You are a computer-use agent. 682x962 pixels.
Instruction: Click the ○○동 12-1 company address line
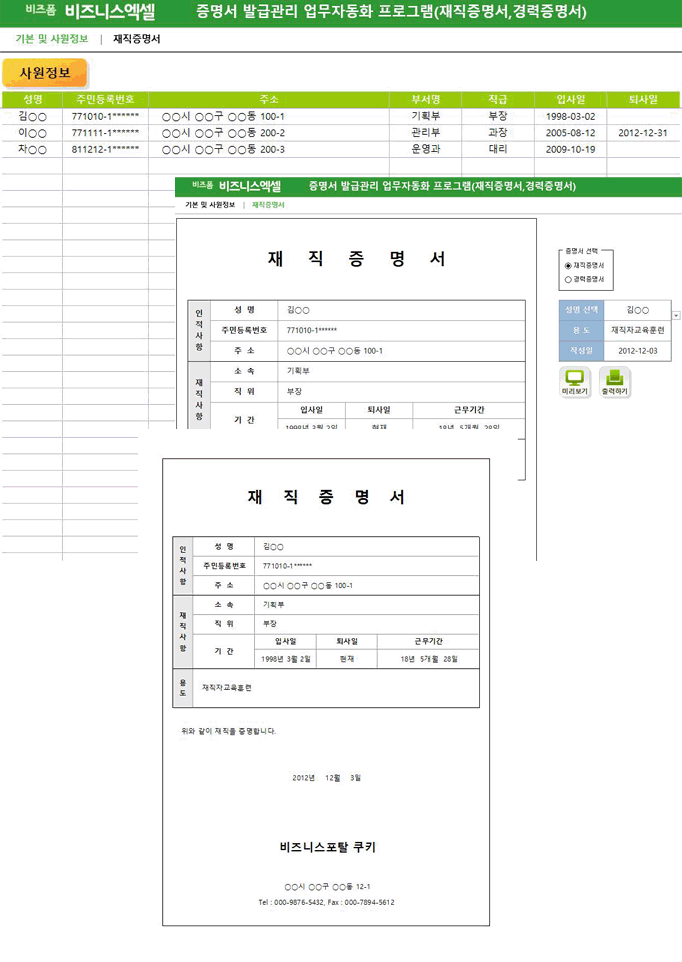(328, 887)
